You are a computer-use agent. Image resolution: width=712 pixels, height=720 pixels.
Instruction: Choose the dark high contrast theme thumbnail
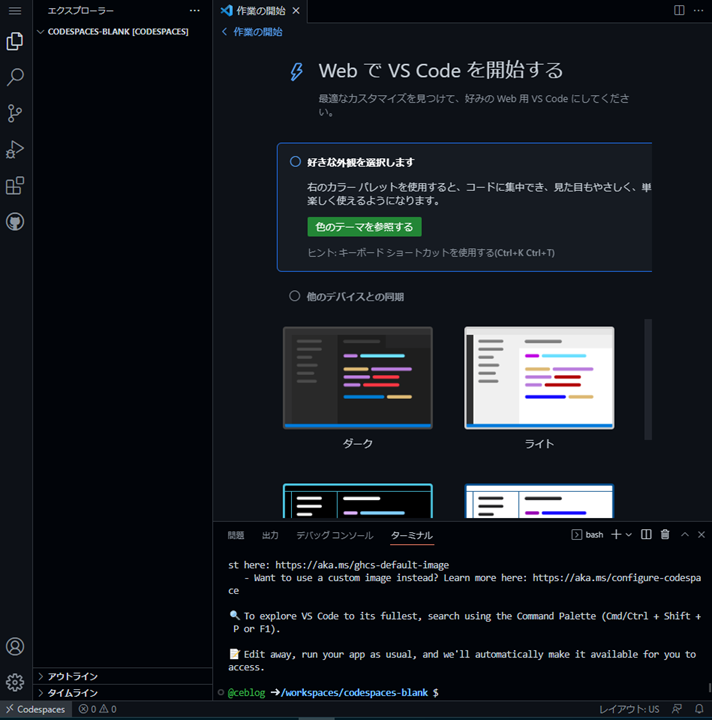(358, 501)
